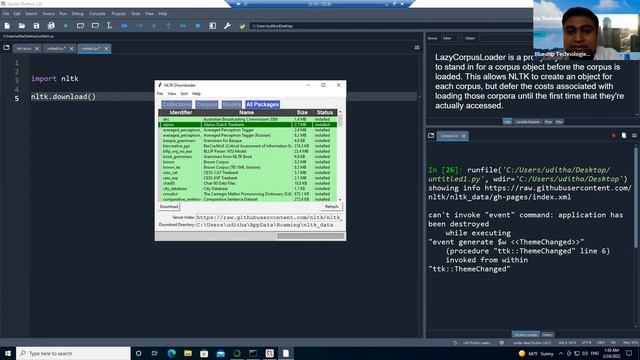This screenshot has width=640, height=360.
Task: Open Help menu in NLTK Downloader
Action: click(x=196, y=93)
